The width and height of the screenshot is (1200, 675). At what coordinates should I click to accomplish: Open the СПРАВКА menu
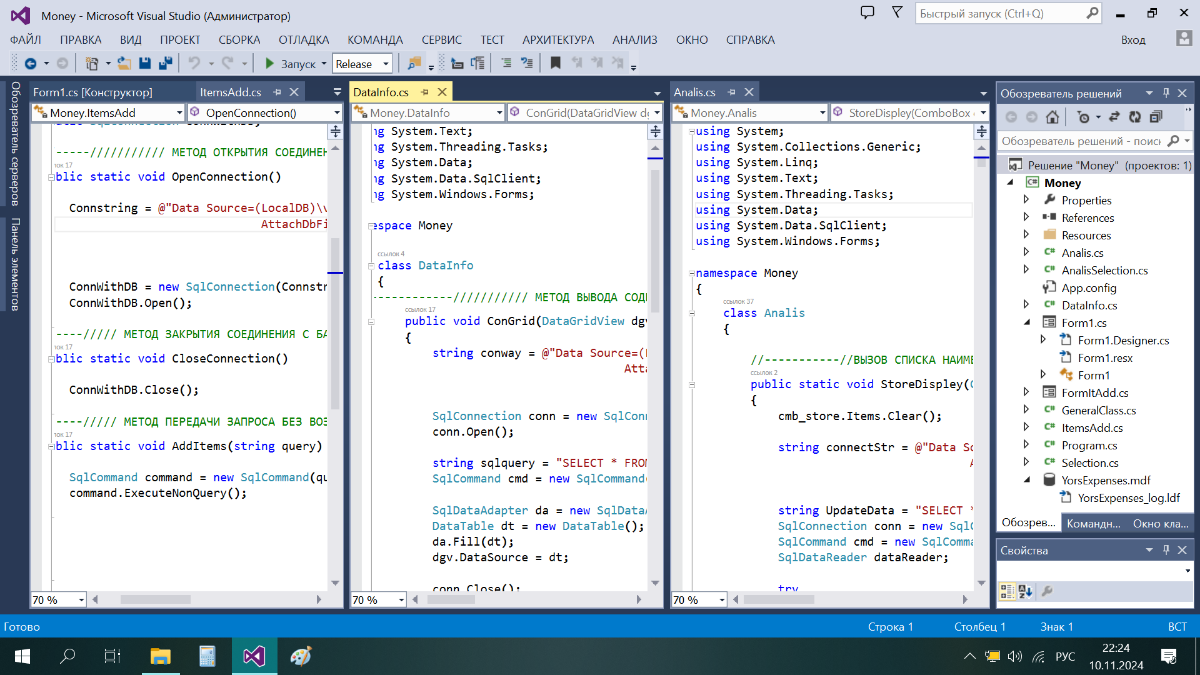click(x=750, y=40)
